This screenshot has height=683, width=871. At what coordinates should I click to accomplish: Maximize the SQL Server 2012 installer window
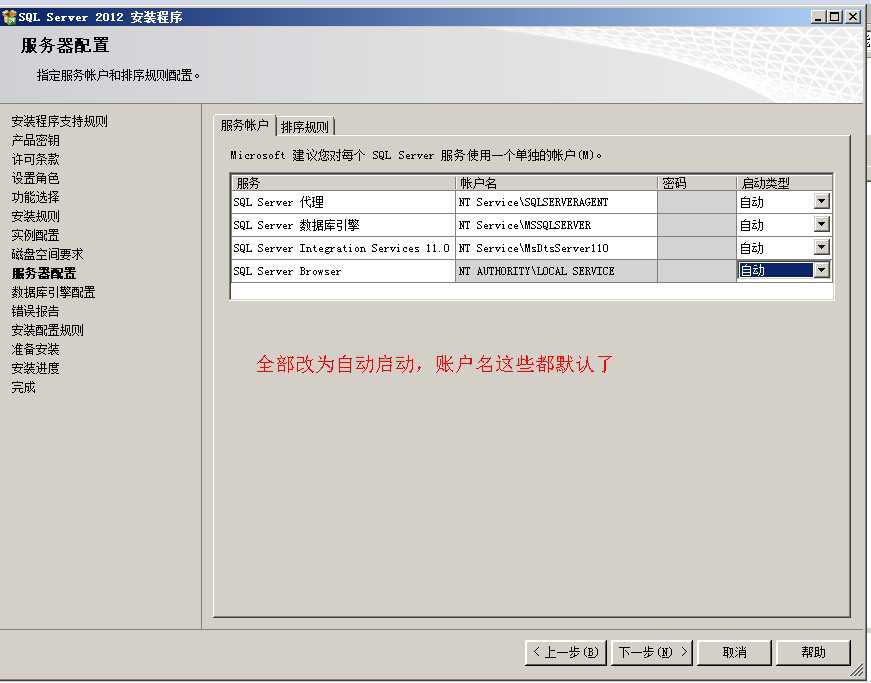click(834, 17)
